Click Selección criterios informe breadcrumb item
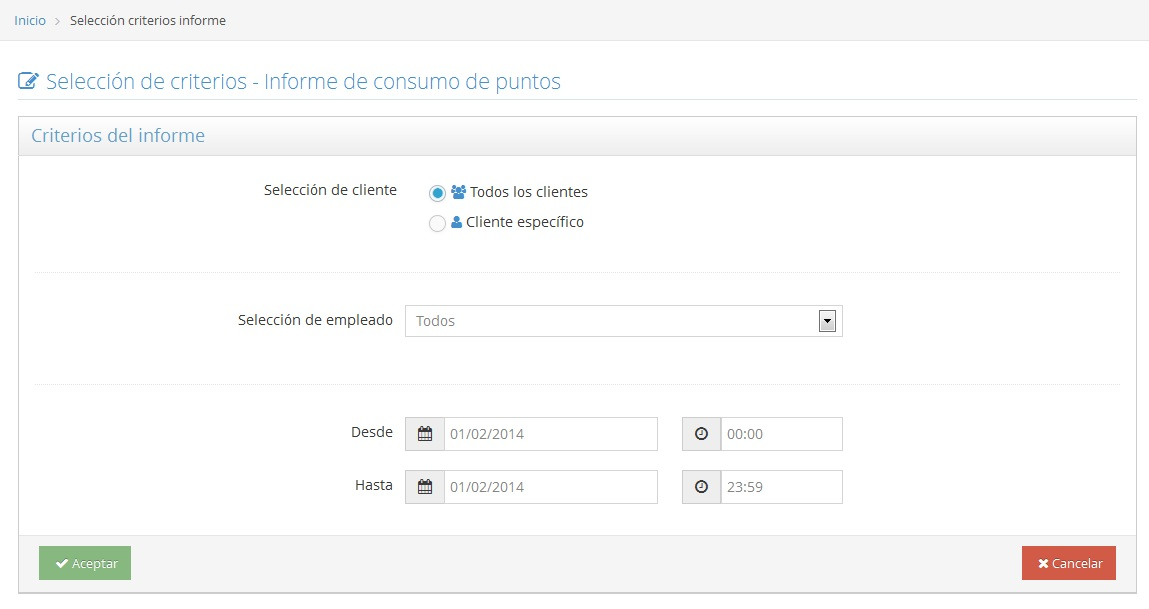 tap(148, 20)
